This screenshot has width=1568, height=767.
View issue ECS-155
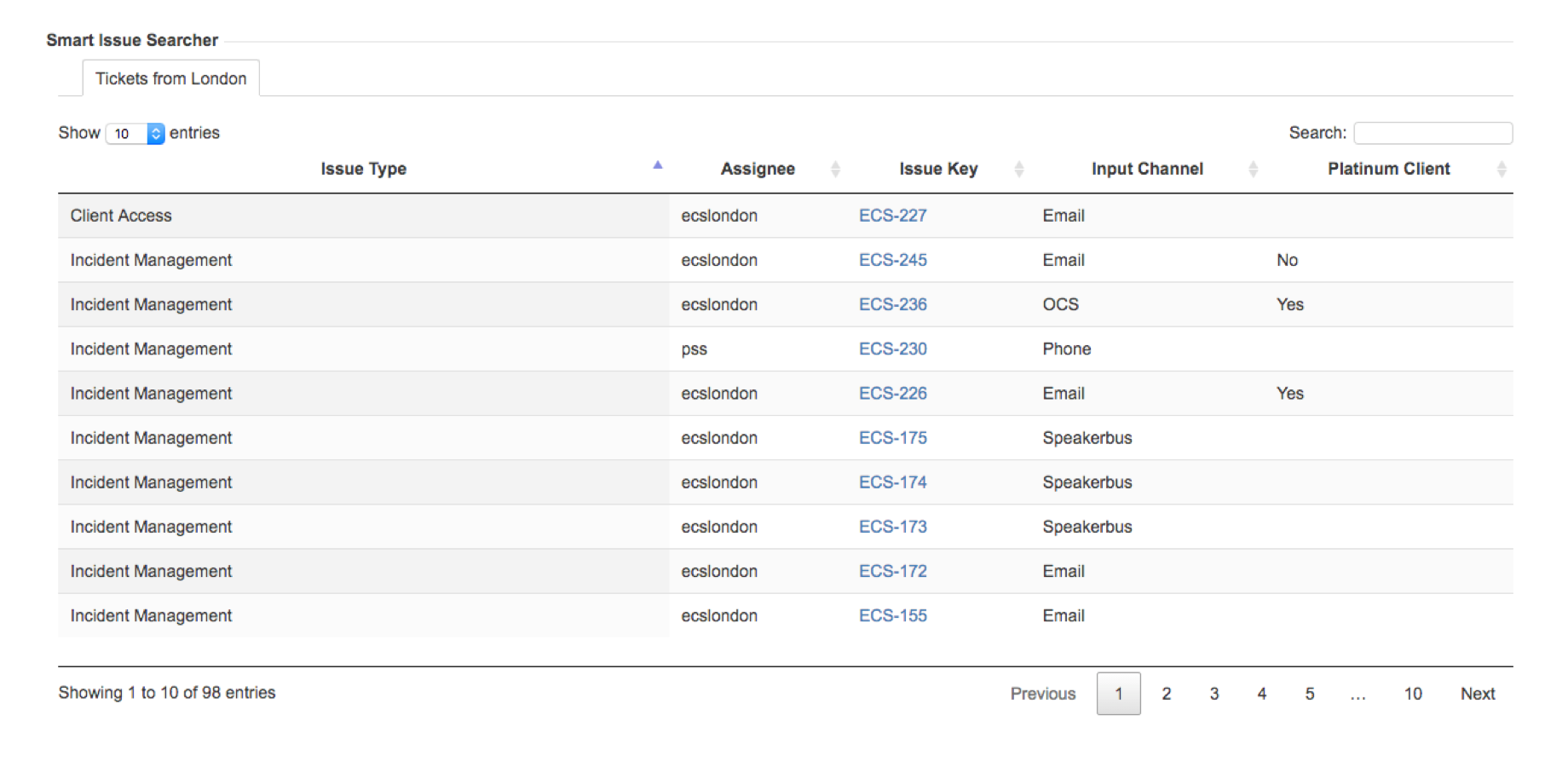coord(892,615)
